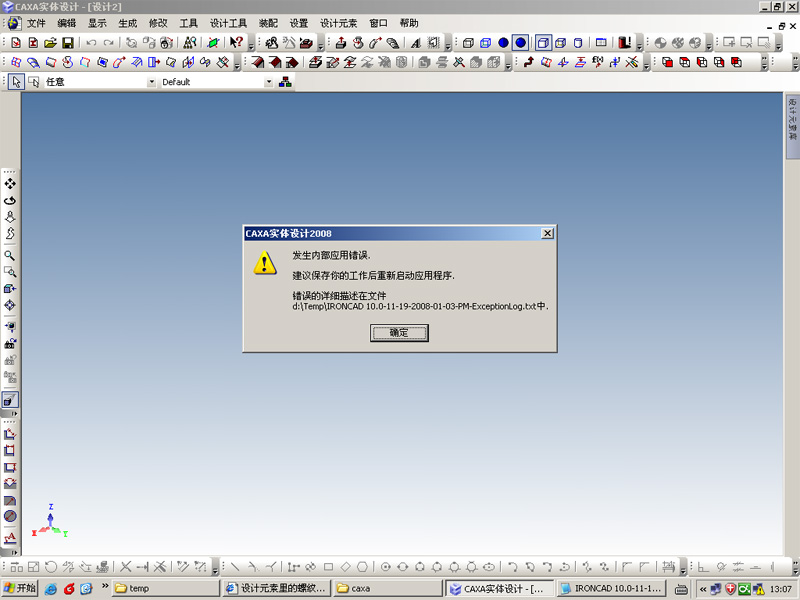Open the Default configuration dropdown
This screenshot has height=600, width=800.
[x=269, y=82]
